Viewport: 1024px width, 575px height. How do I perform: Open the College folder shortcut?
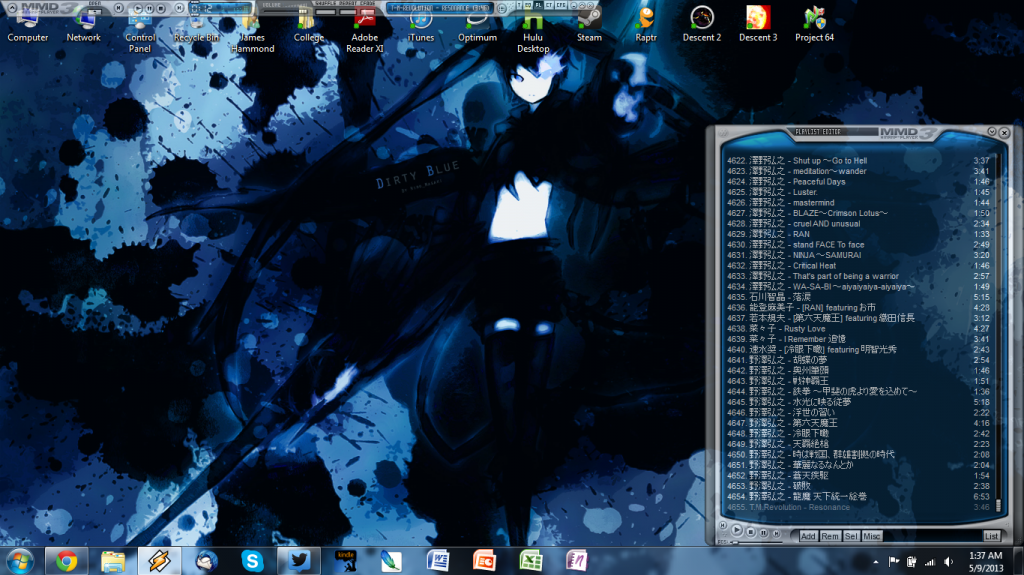308,25
